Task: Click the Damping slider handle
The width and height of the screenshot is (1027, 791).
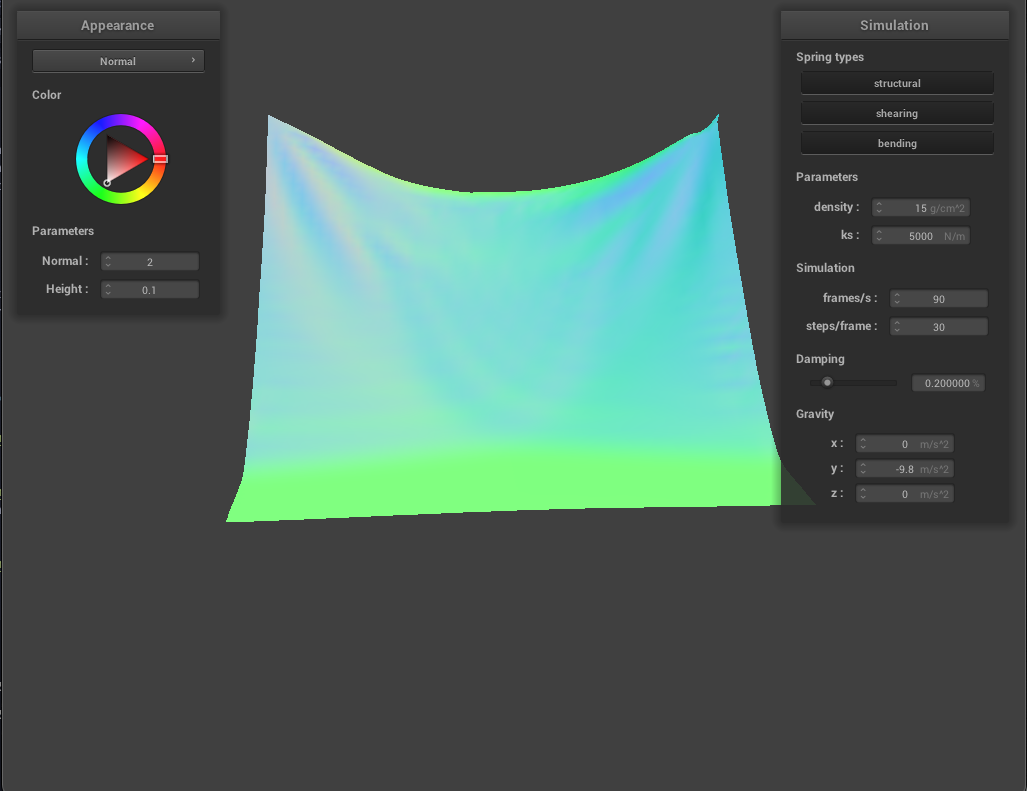Action: 827,382
